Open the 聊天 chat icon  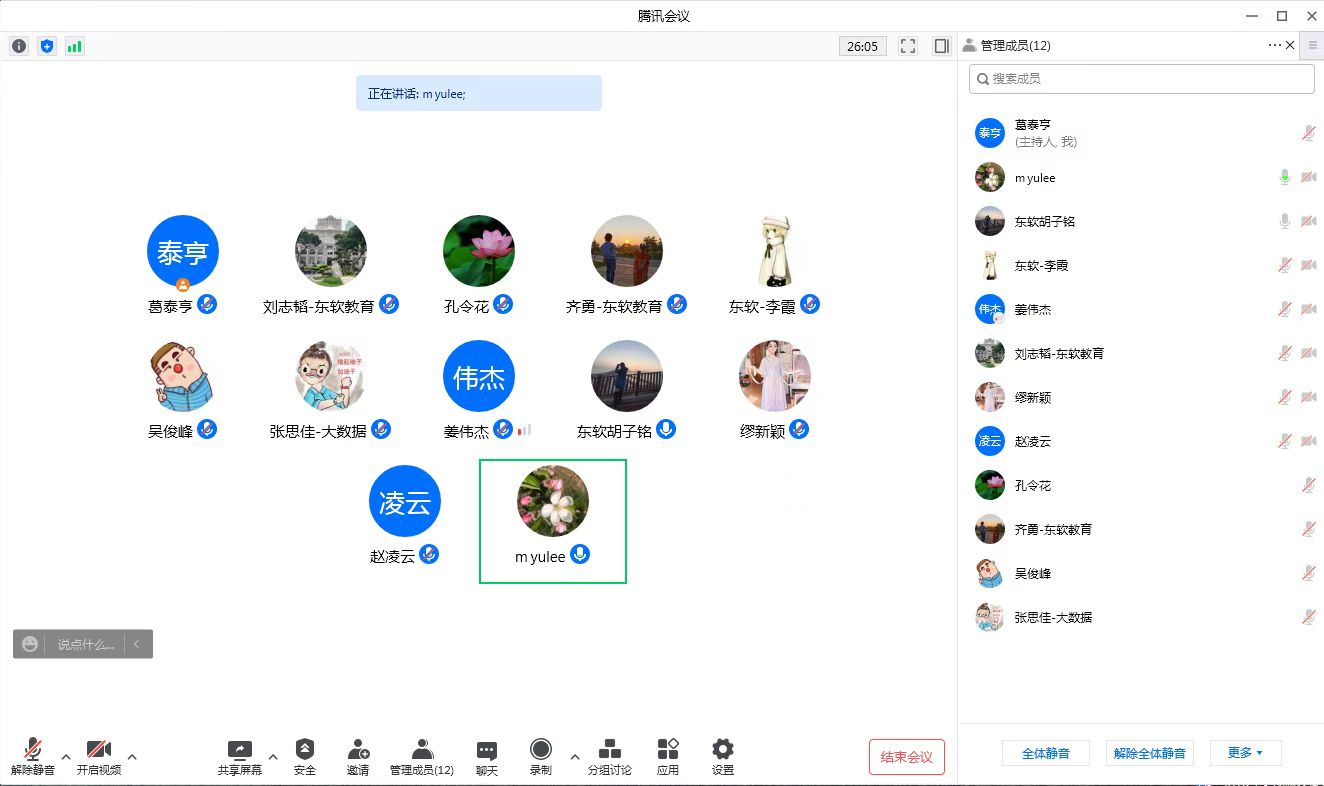pos(487,750)
